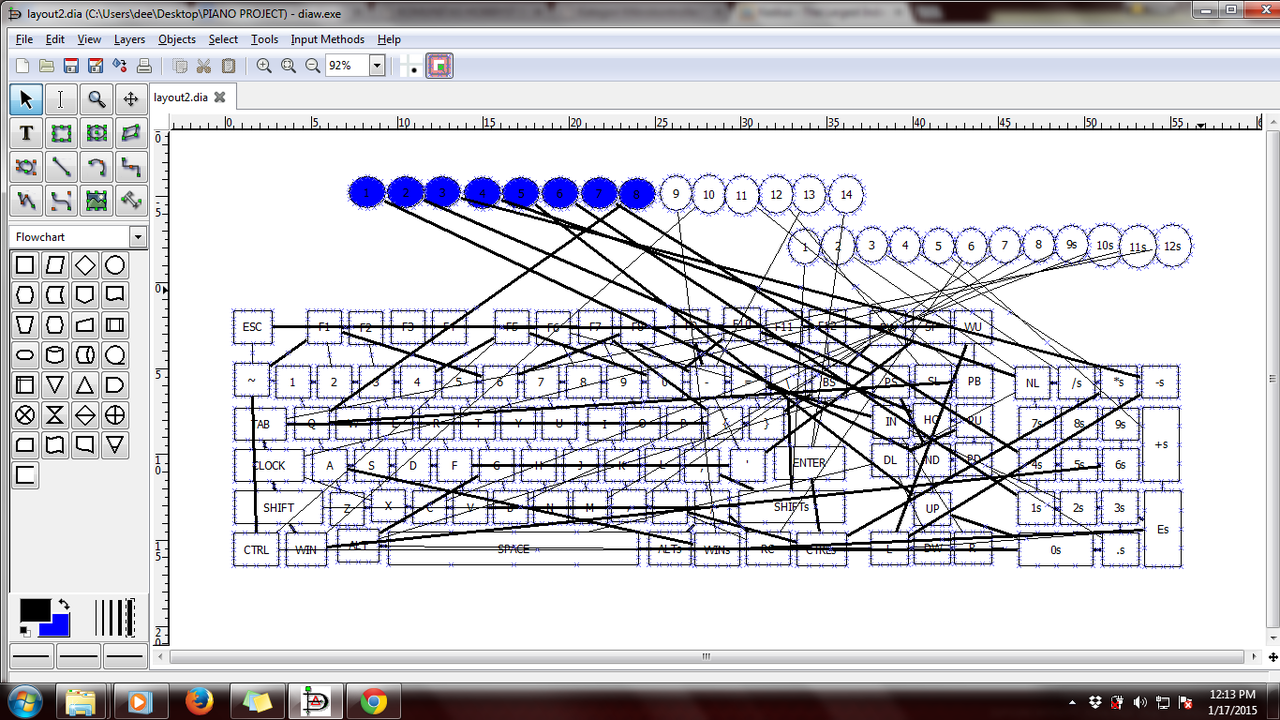Select the Modify pointer arrow tool
This screenshot has width=1280, height=720.
point(26,99)
